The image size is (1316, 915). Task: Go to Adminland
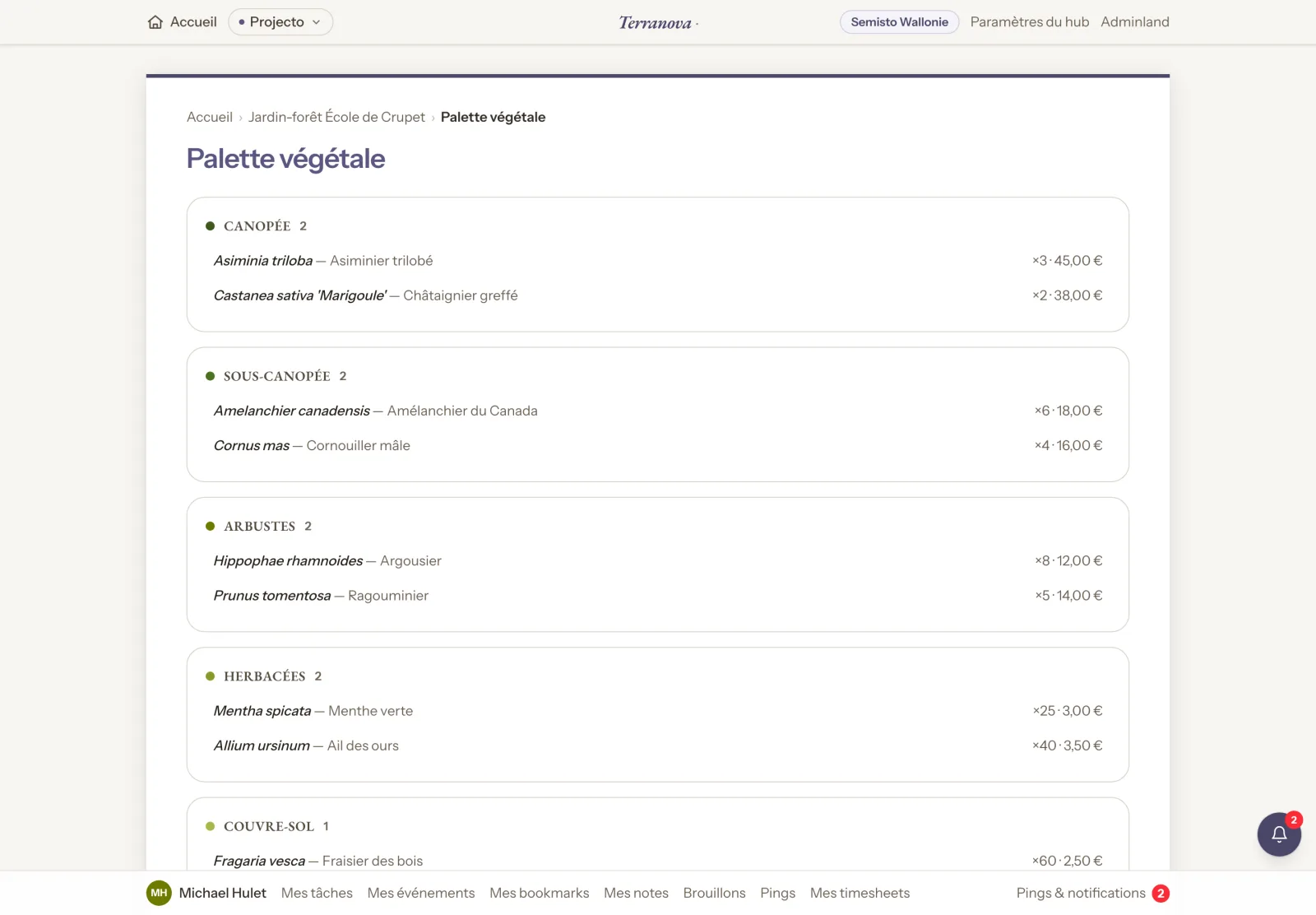point(1134,22)
